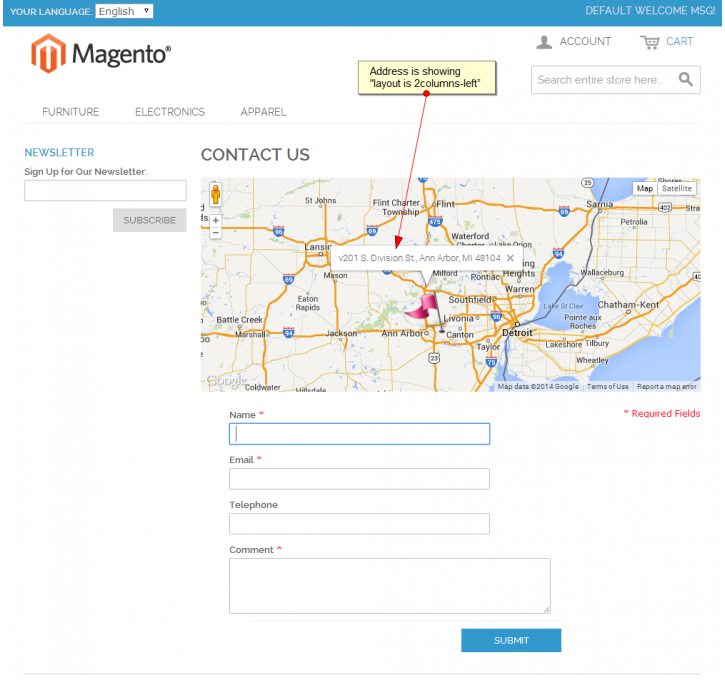This screenshot has width=725, height=680.
Task: Zoom out the map with minus
Action: (x=215, y=233)
